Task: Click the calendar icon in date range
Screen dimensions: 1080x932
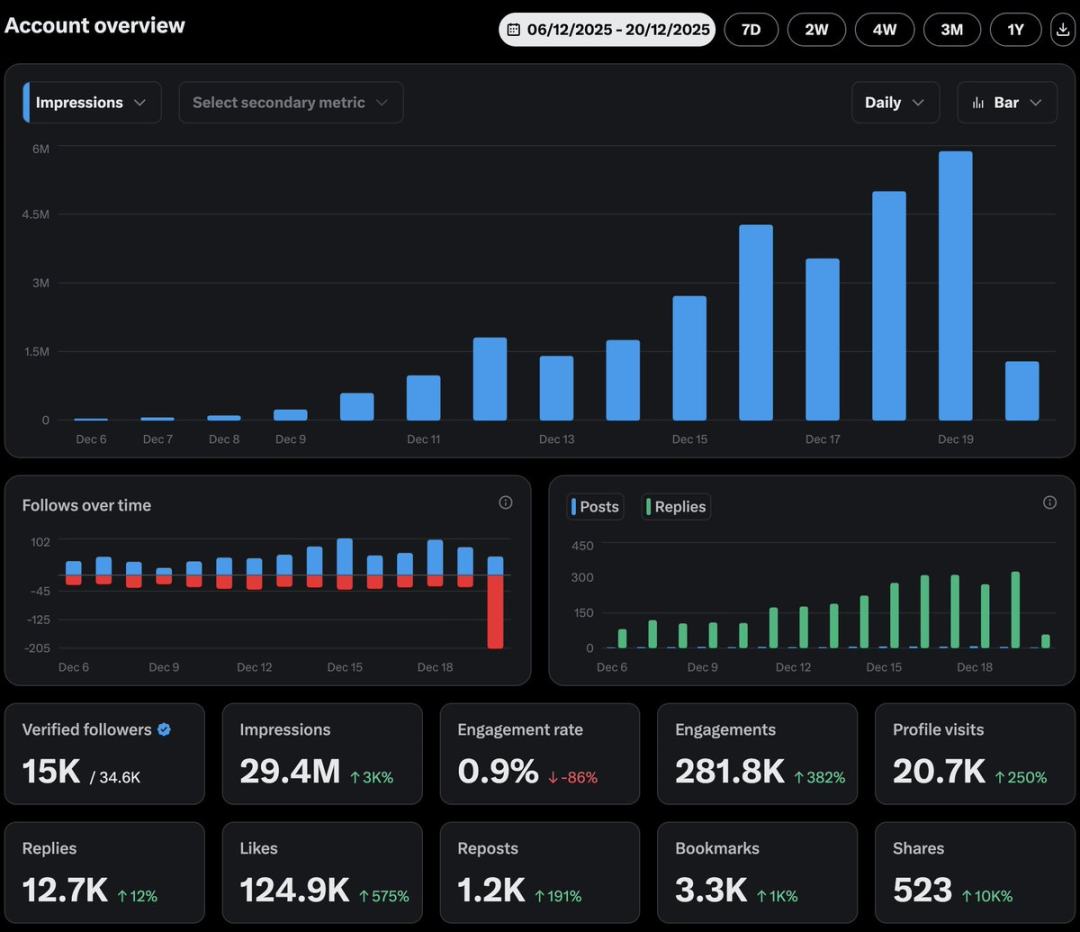Action: tap(514, 30)
